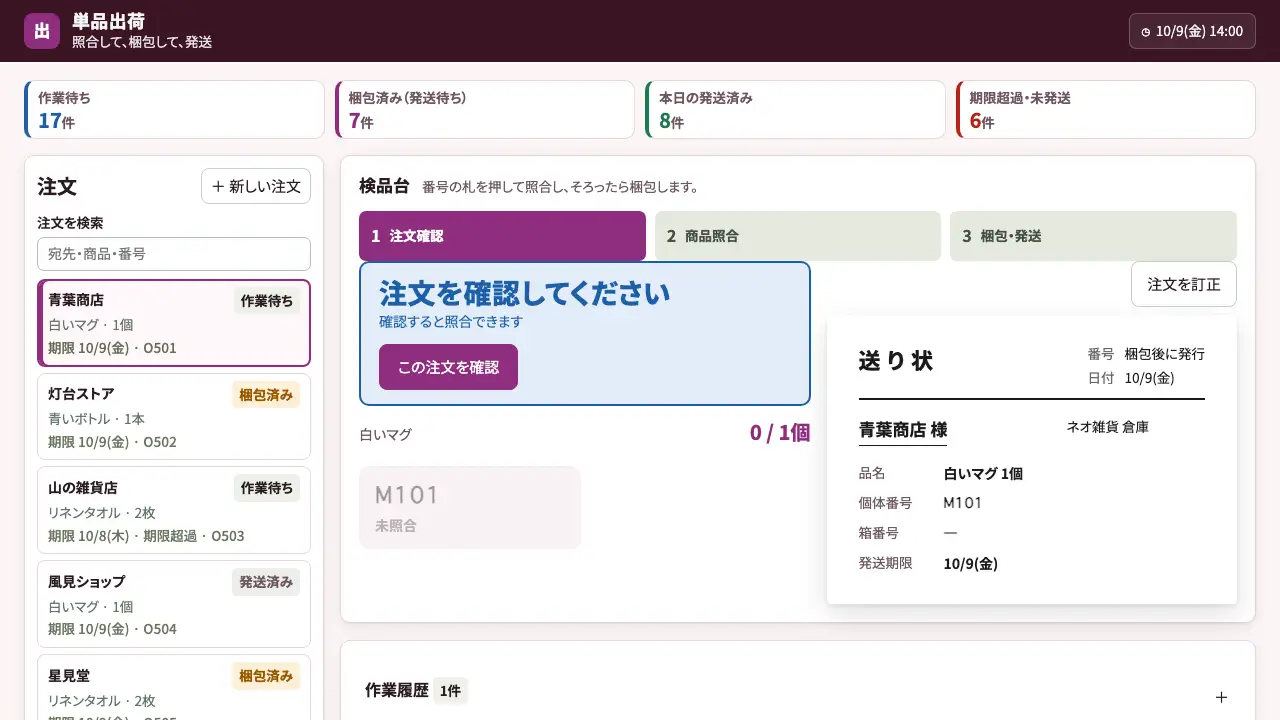This screenshot has height=720, width=1280.
Task: Switch to the 3 梱包・発送 step tab
Action: tap(1093, 236)
